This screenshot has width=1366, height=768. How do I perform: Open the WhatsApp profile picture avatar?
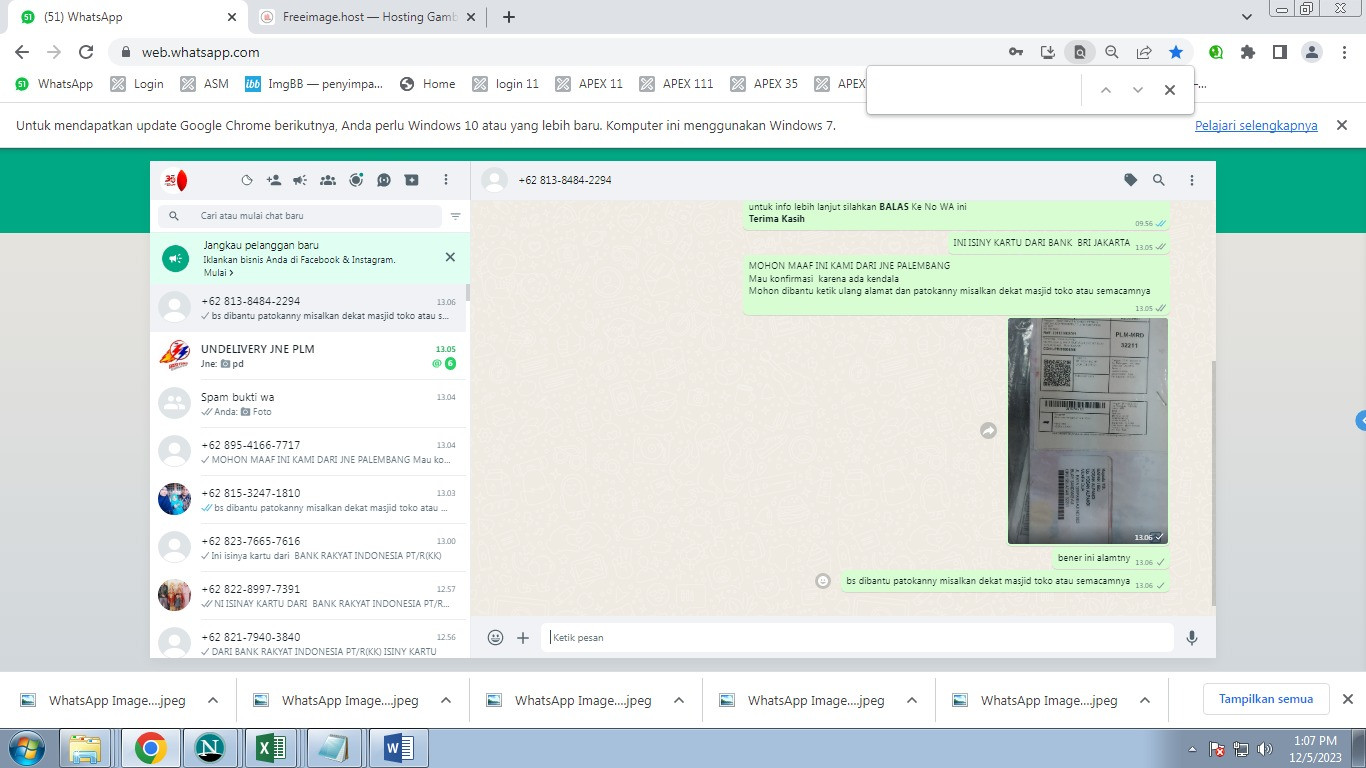pyautogui.click(x=175, y=180)
